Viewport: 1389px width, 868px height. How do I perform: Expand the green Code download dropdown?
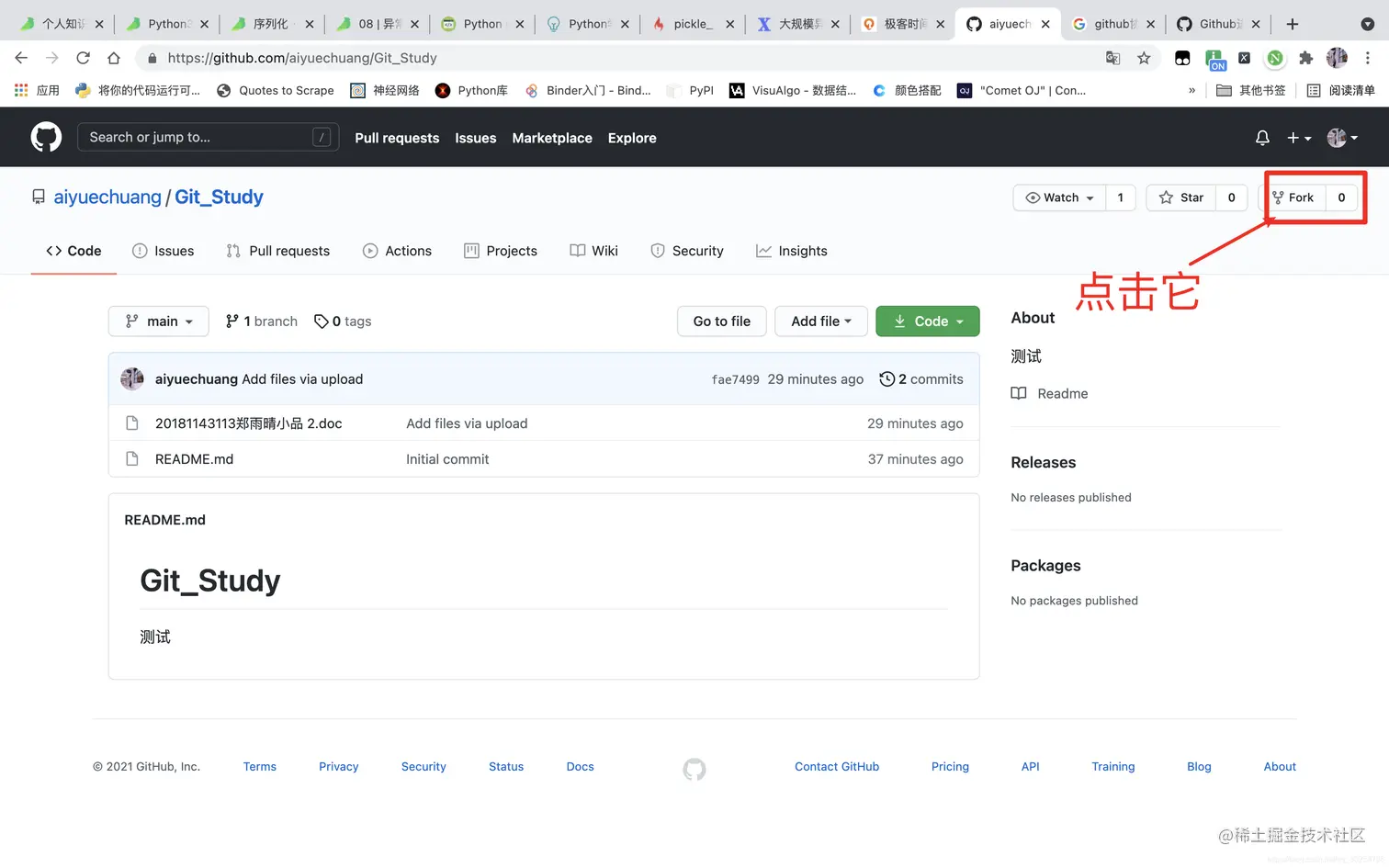(928, 321)
